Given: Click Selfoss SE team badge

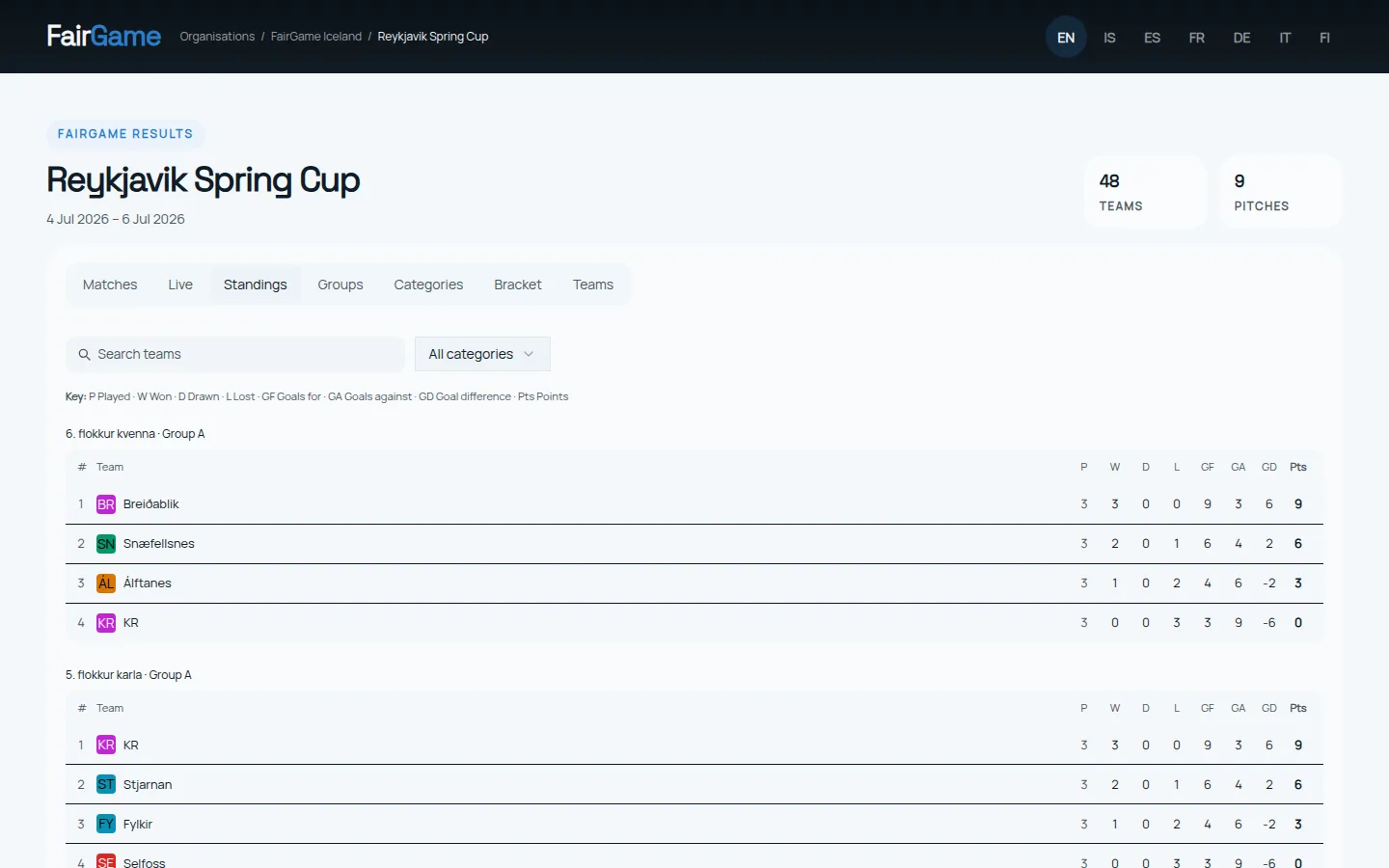Looking at the screenshot, I should click(106, 861).
